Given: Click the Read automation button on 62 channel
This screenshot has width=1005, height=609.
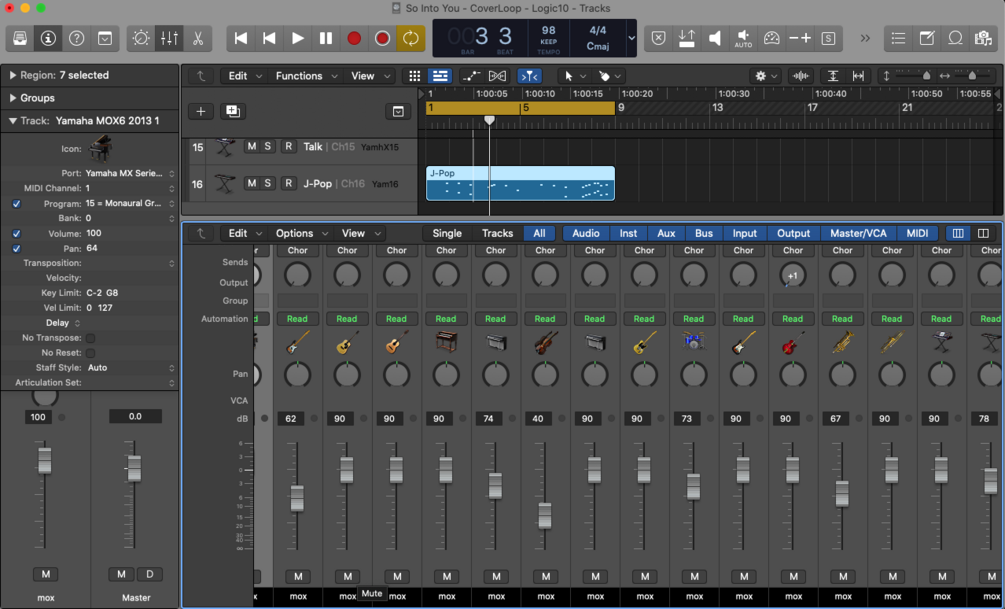Looking at the screenshot, I should 297,319.
